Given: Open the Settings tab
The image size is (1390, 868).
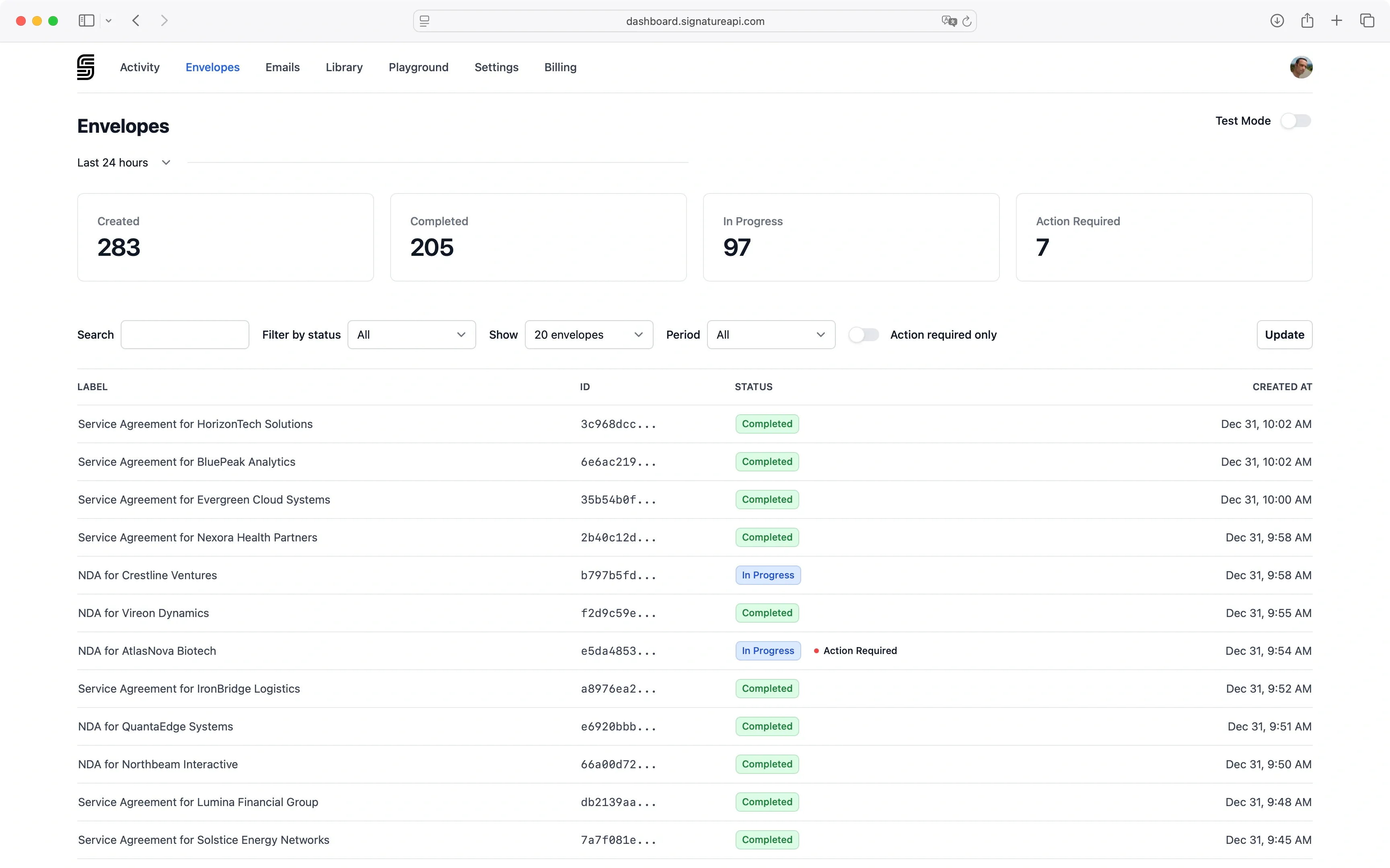Looking at the screenshot, I should 496,67.
